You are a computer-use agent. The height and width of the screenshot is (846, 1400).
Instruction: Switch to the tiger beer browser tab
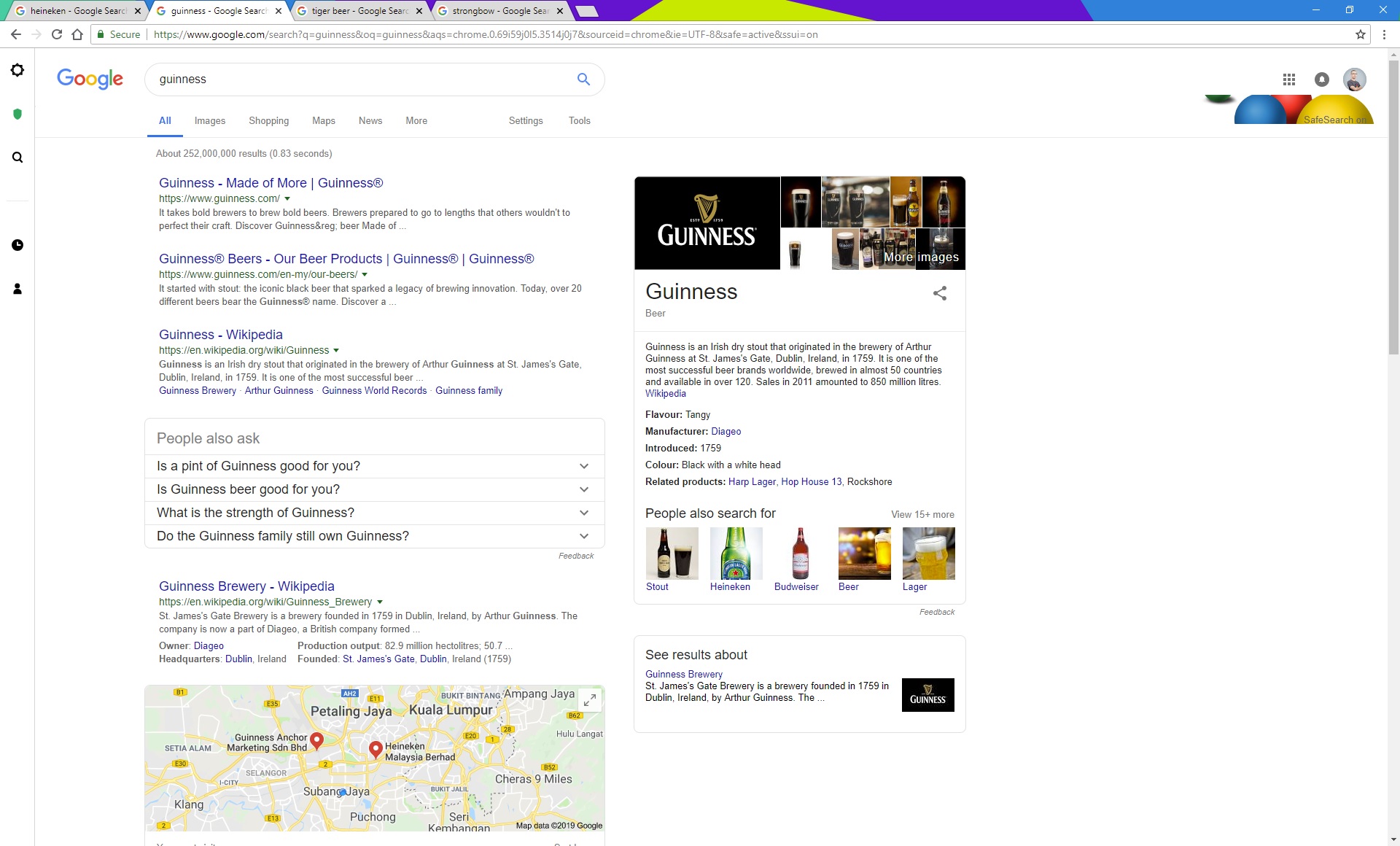[x=359, y=11]
